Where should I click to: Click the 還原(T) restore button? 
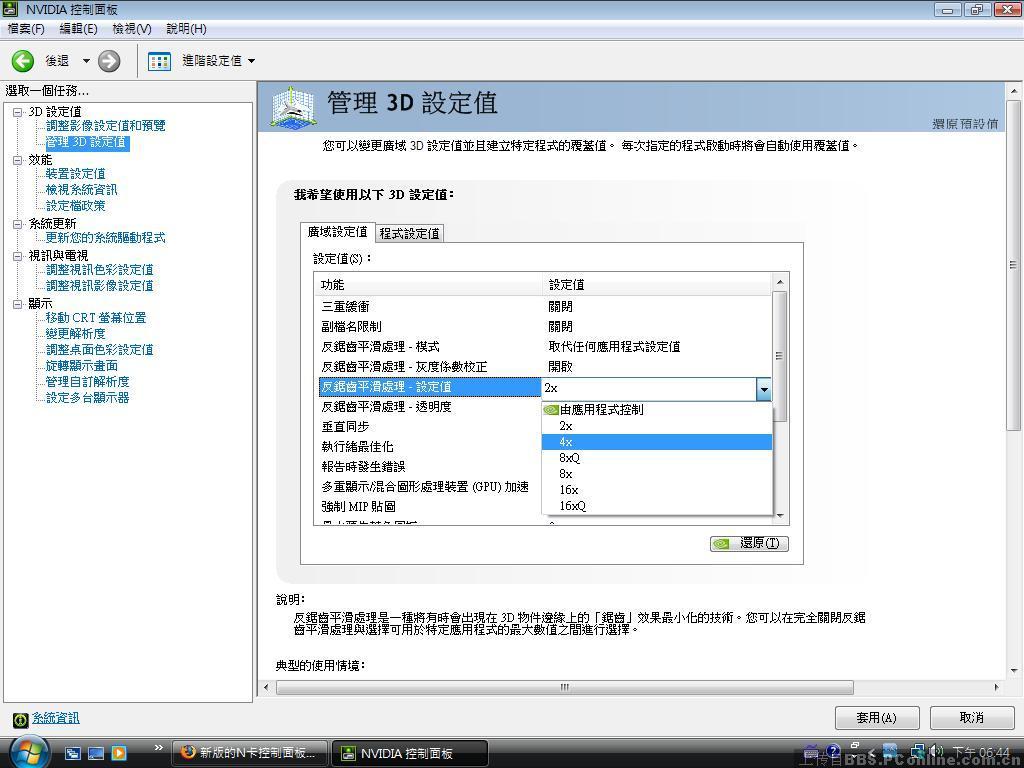point(747,543)
